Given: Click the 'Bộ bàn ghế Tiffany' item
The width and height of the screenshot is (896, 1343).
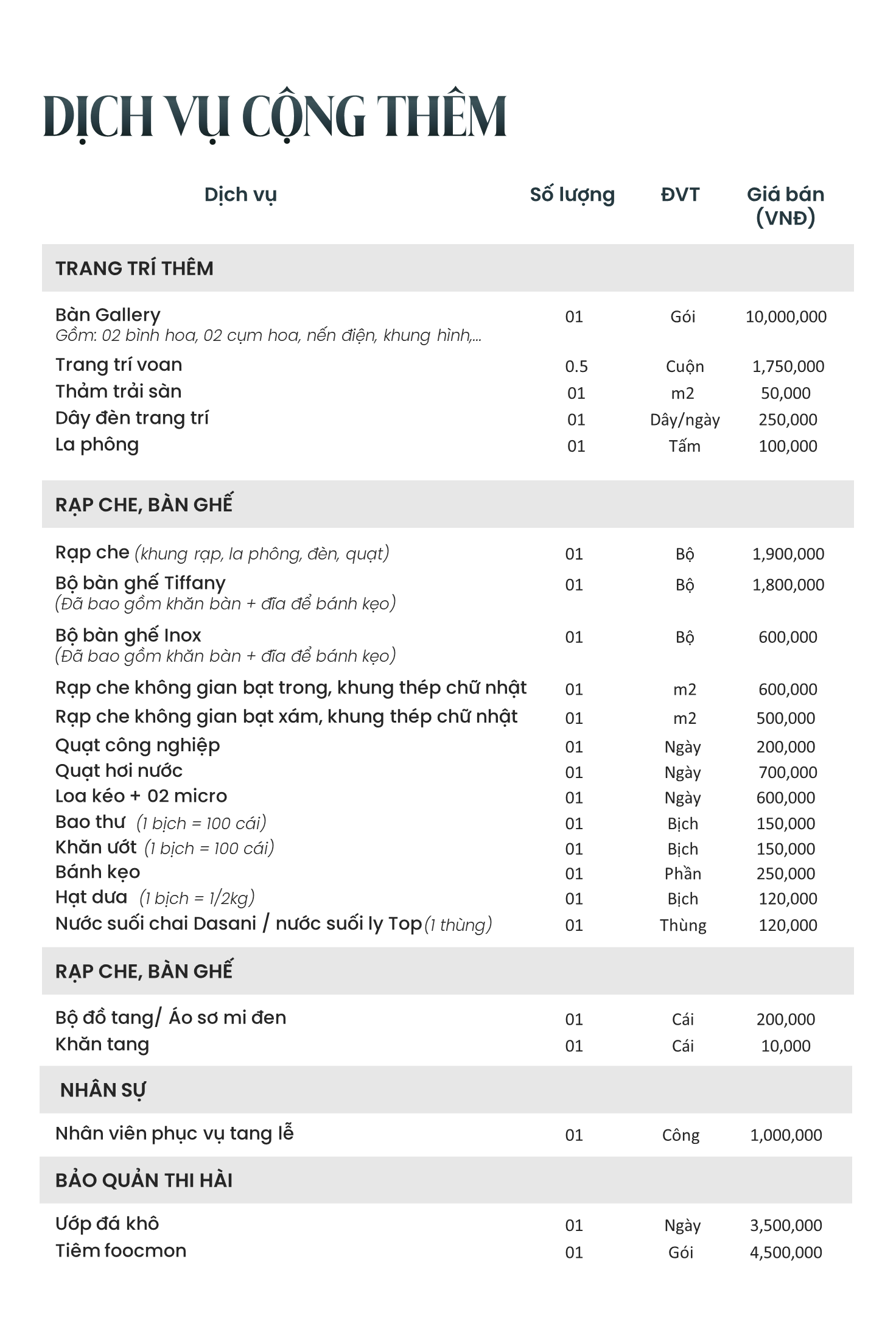Looking at the screenshot, I should pos(140,583).
